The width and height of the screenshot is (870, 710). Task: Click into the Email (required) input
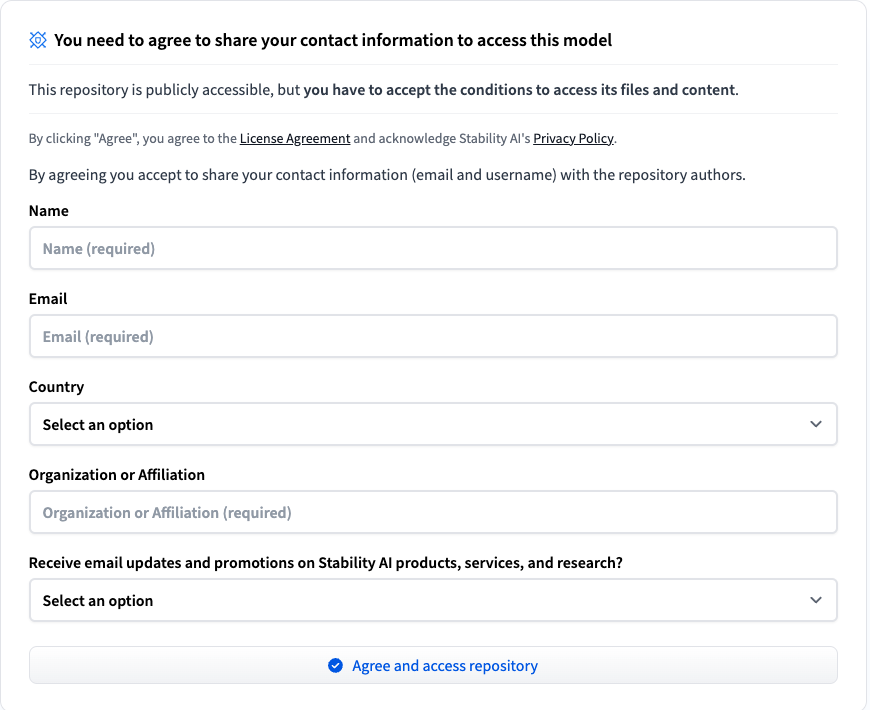click(432, 337)
